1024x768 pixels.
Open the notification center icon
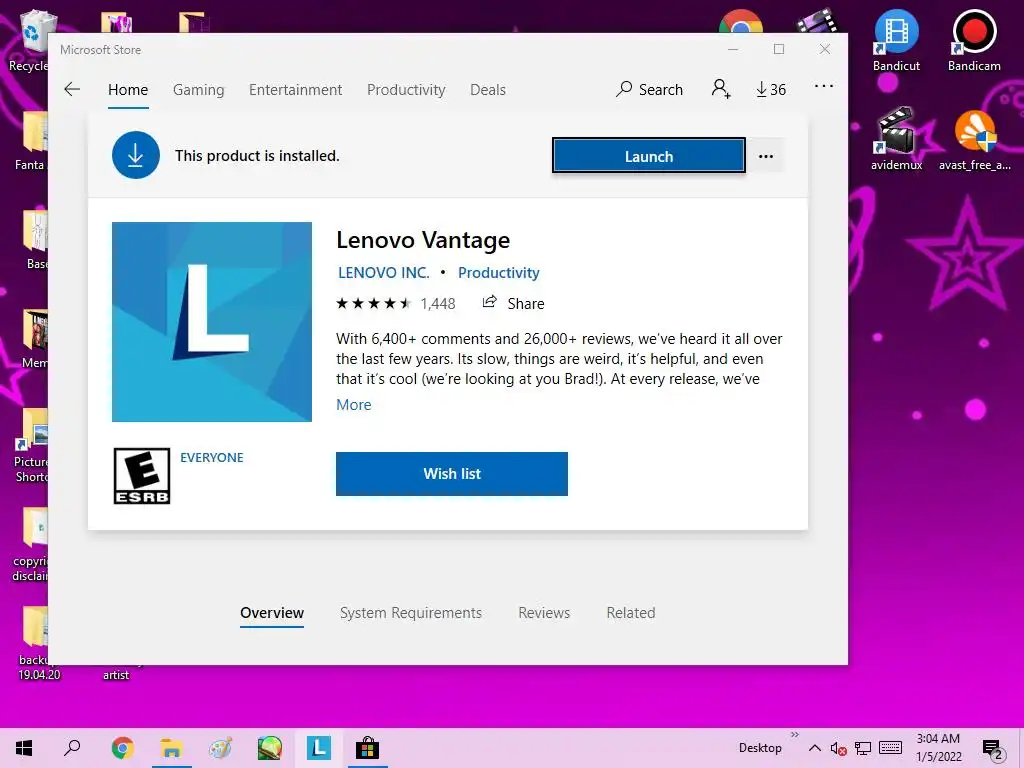pyautogui.click(x=993, y=749)
